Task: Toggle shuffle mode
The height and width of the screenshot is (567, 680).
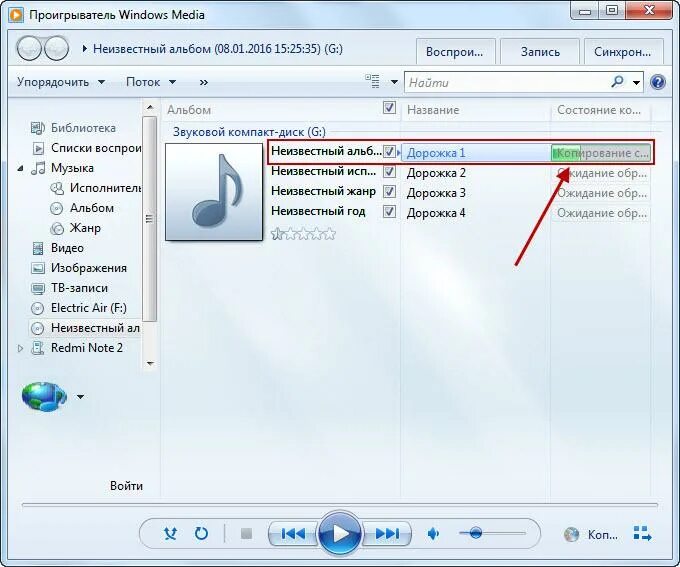Action: pos(170,533)
